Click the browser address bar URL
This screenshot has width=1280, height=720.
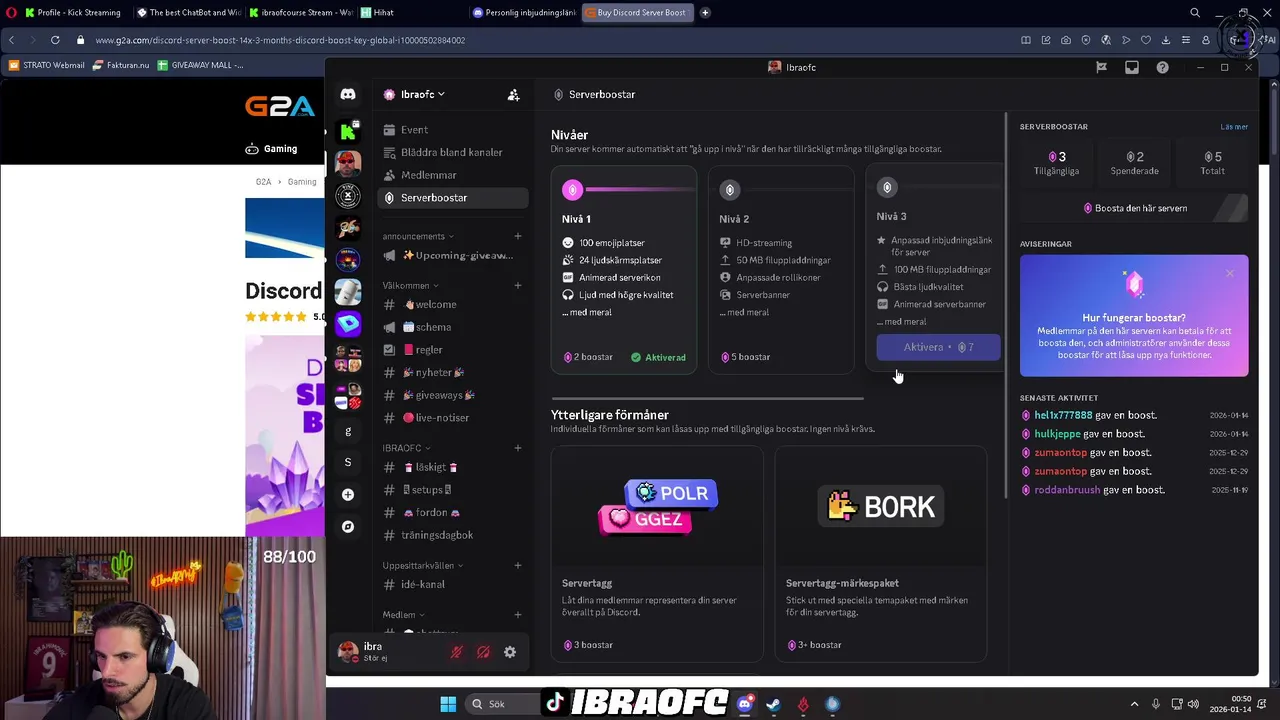(280, 40)
